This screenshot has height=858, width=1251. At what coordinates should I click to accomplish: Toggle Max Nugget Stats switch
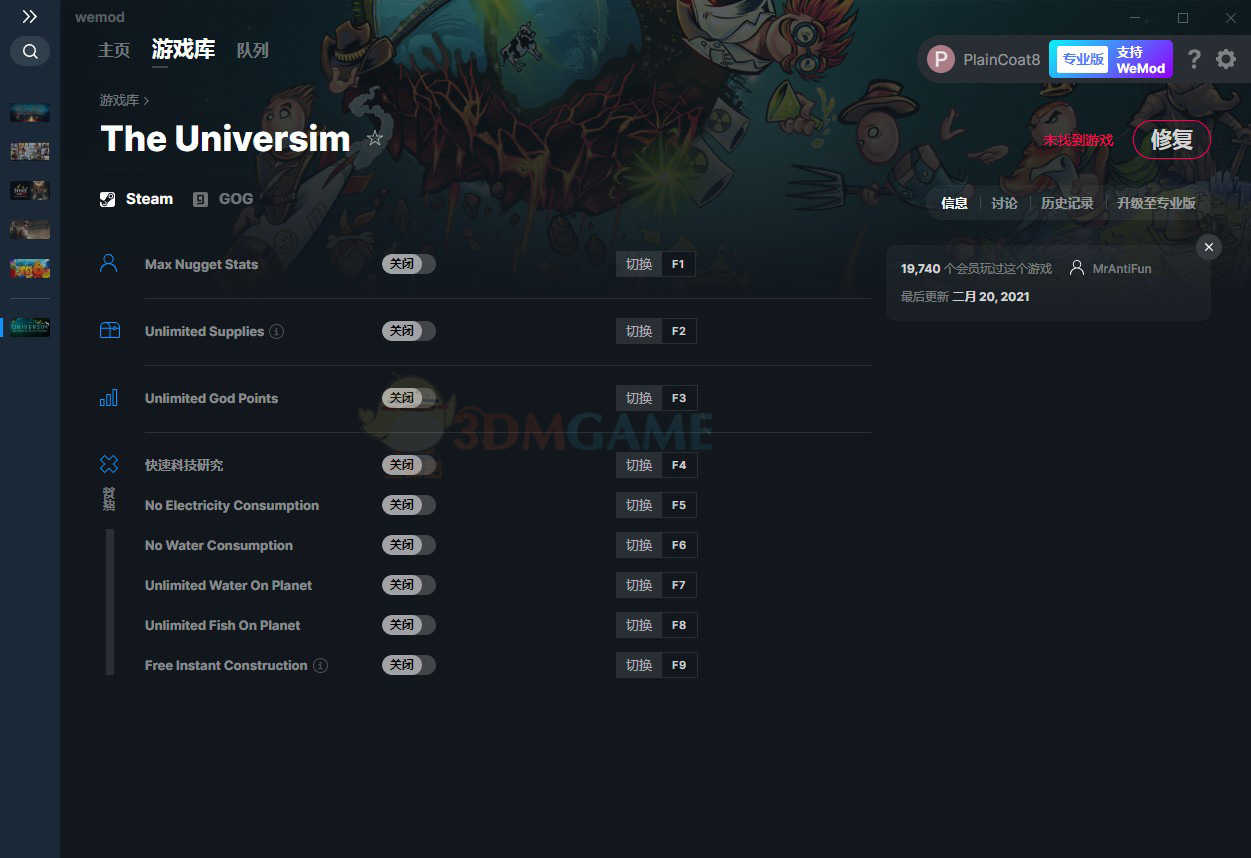tap(409, 264)
